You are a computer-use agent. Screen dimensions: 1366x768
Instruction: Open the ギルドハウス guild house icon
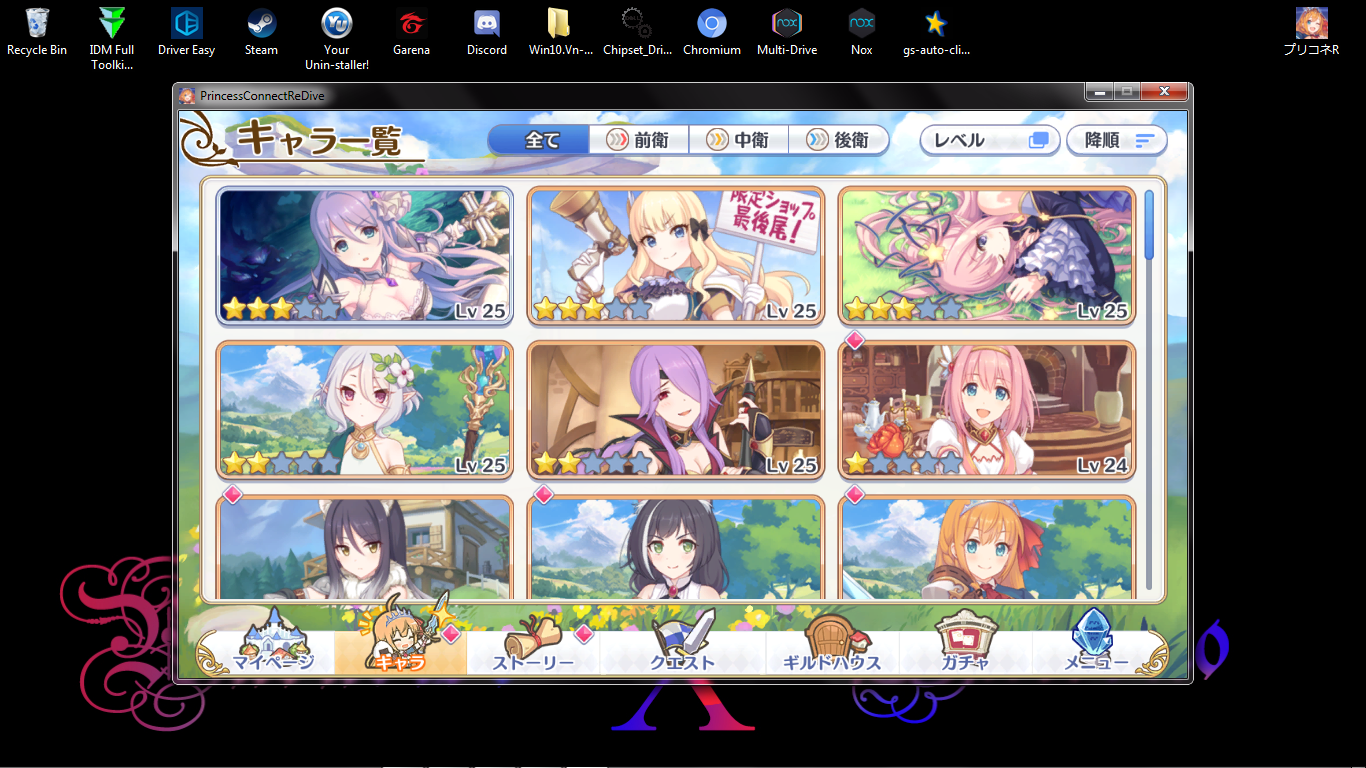point(832,642)
